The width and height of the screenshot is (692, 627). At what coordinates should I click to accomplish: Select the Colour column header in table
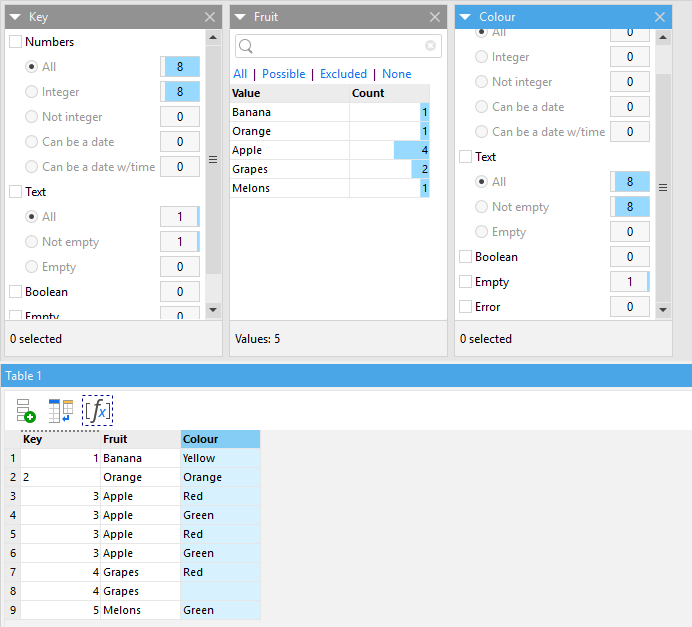point(220,439)
